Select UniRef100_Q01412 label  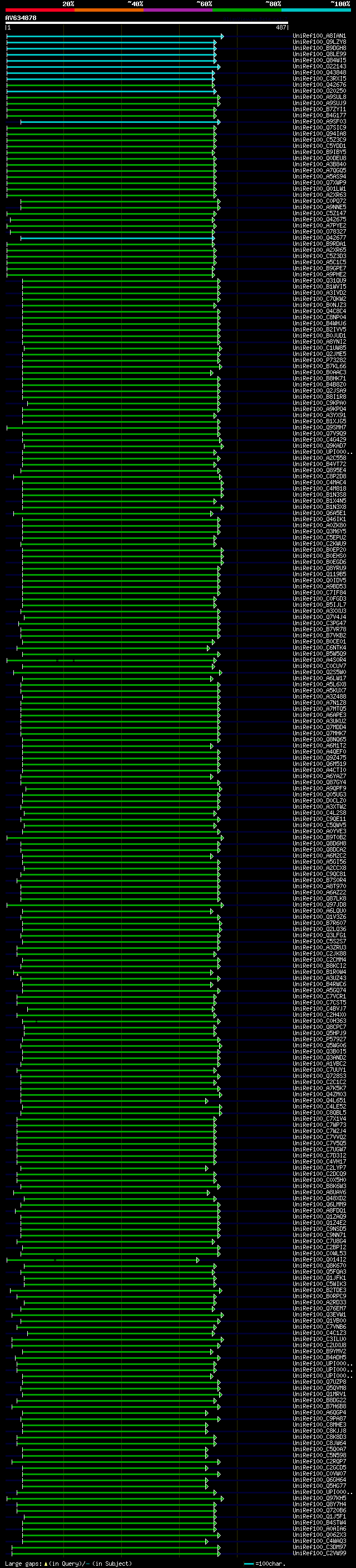click(319, 1259)
